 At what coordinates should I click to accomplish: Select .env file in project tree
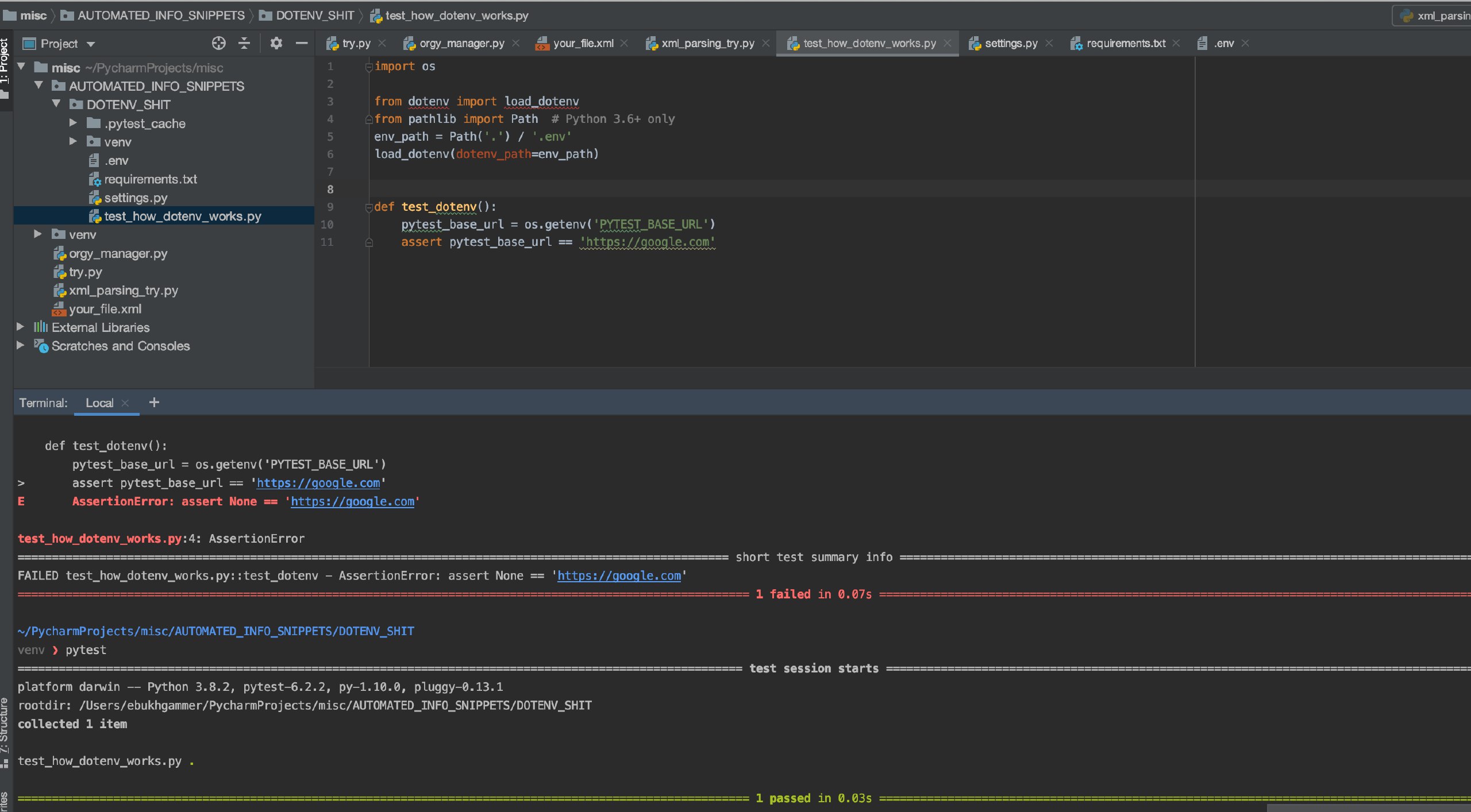point(116,160)
